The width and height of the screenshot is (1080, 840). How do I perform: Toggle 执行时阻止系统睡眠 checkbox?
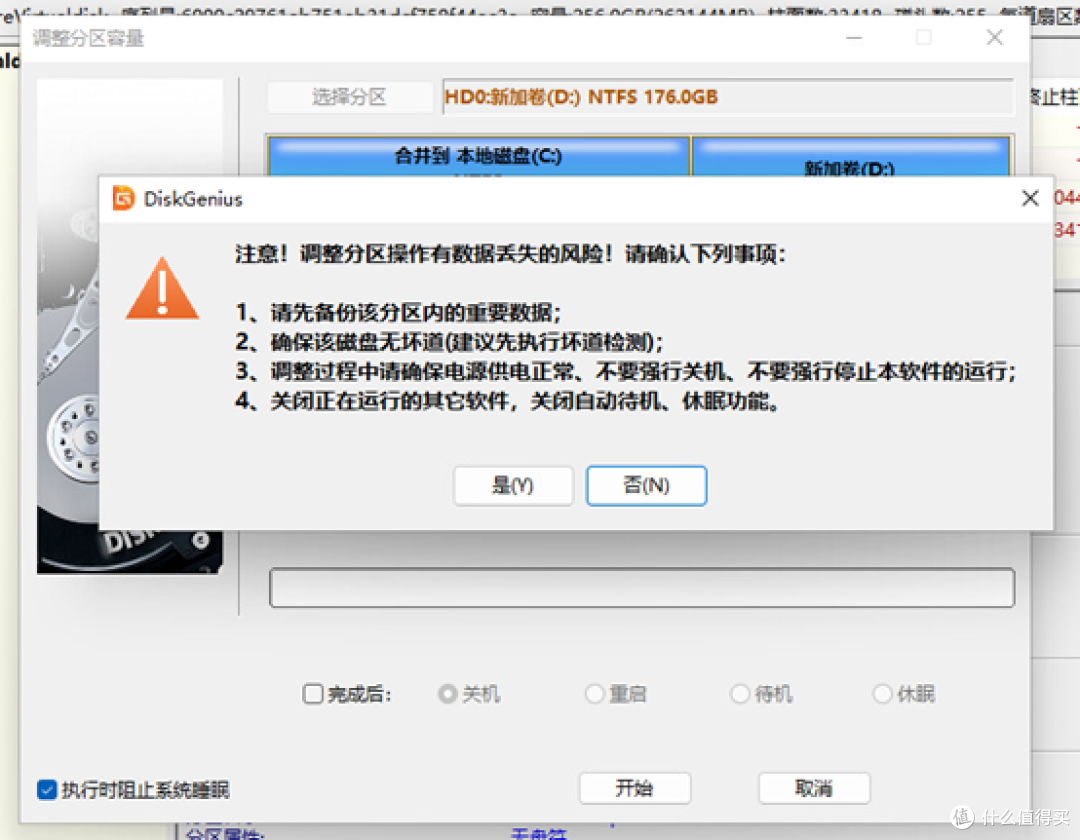coord(47,789)
